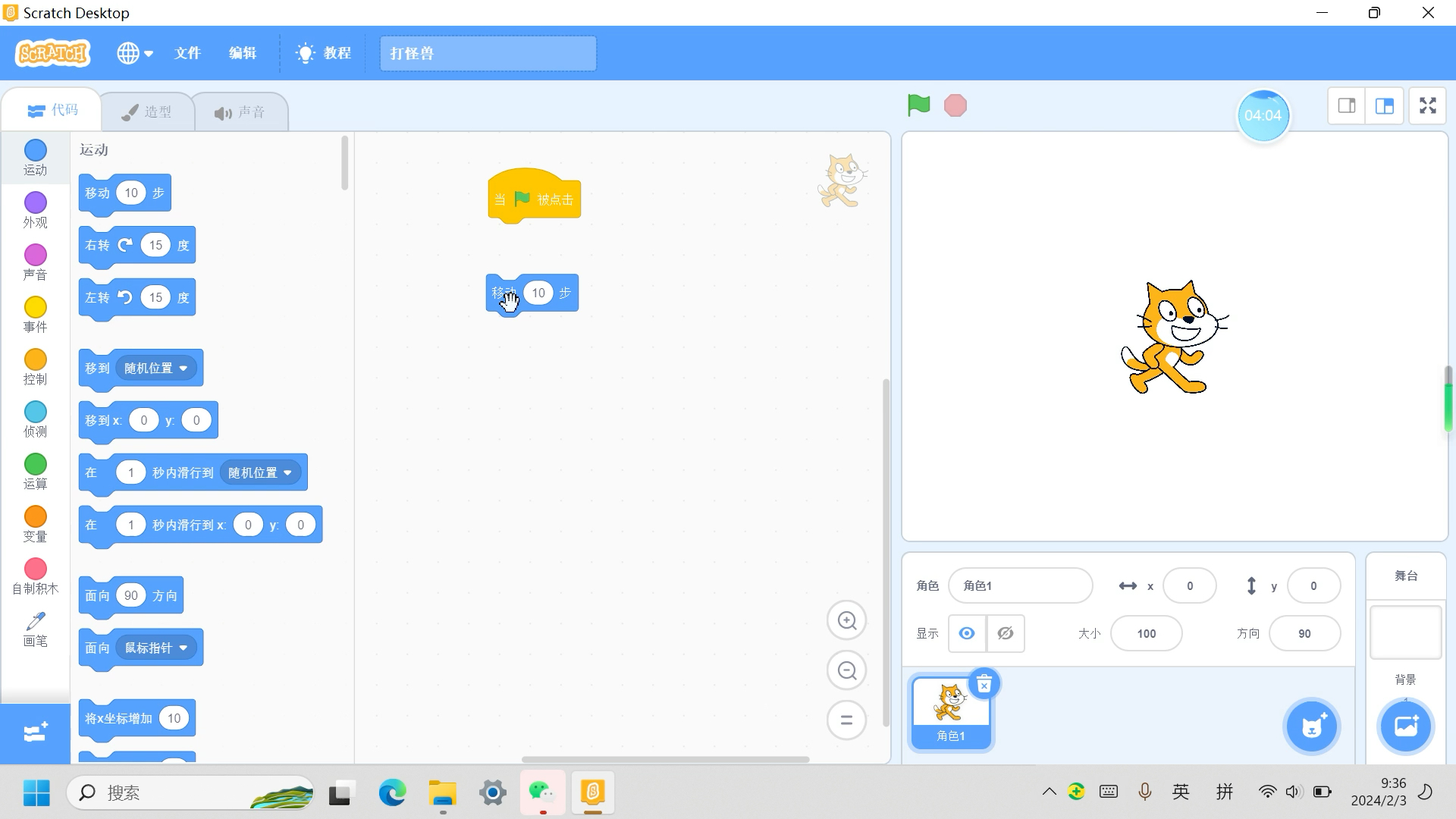Switch to the 造型 costumes tab
The width and height of the screenshot is (1456, 819).
coord(146,112)
